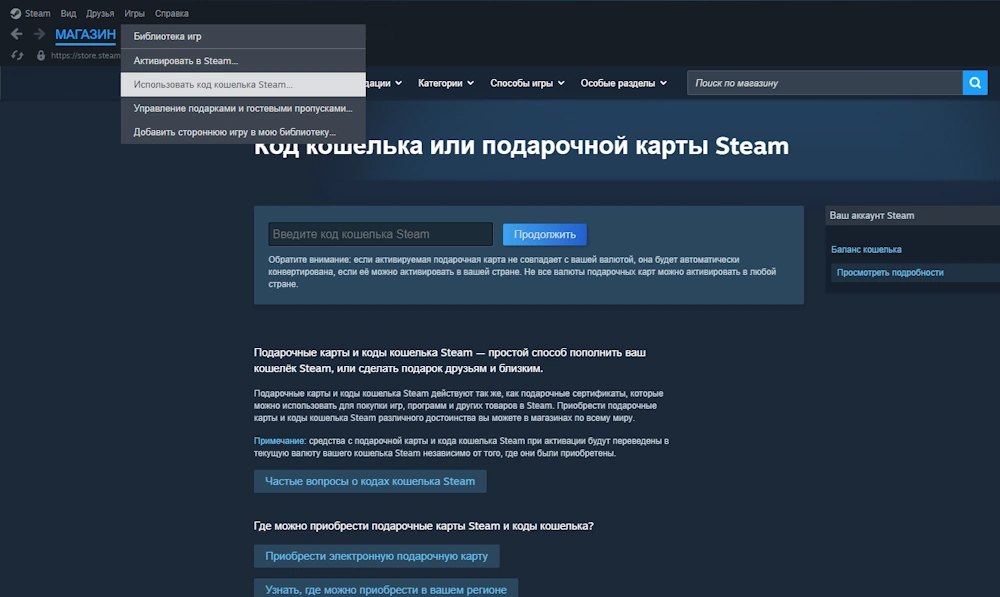This screenshot has height=597, width=1000.
Task: Open the Вид menu
Action: (68, 13)
